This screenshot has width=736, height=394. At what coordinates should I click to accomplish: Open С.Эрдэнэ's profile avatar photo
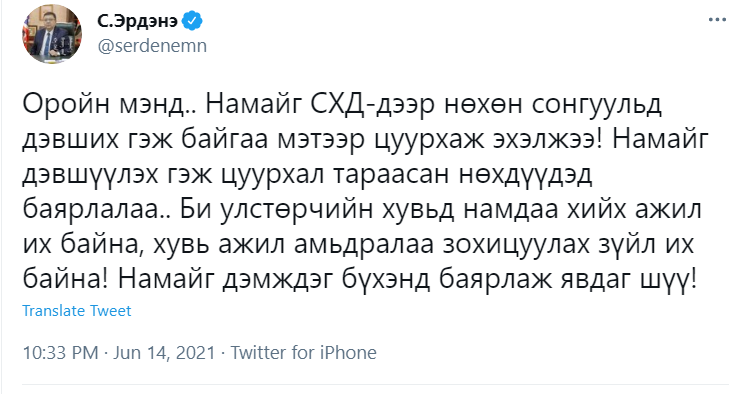[x=52, y=36]
